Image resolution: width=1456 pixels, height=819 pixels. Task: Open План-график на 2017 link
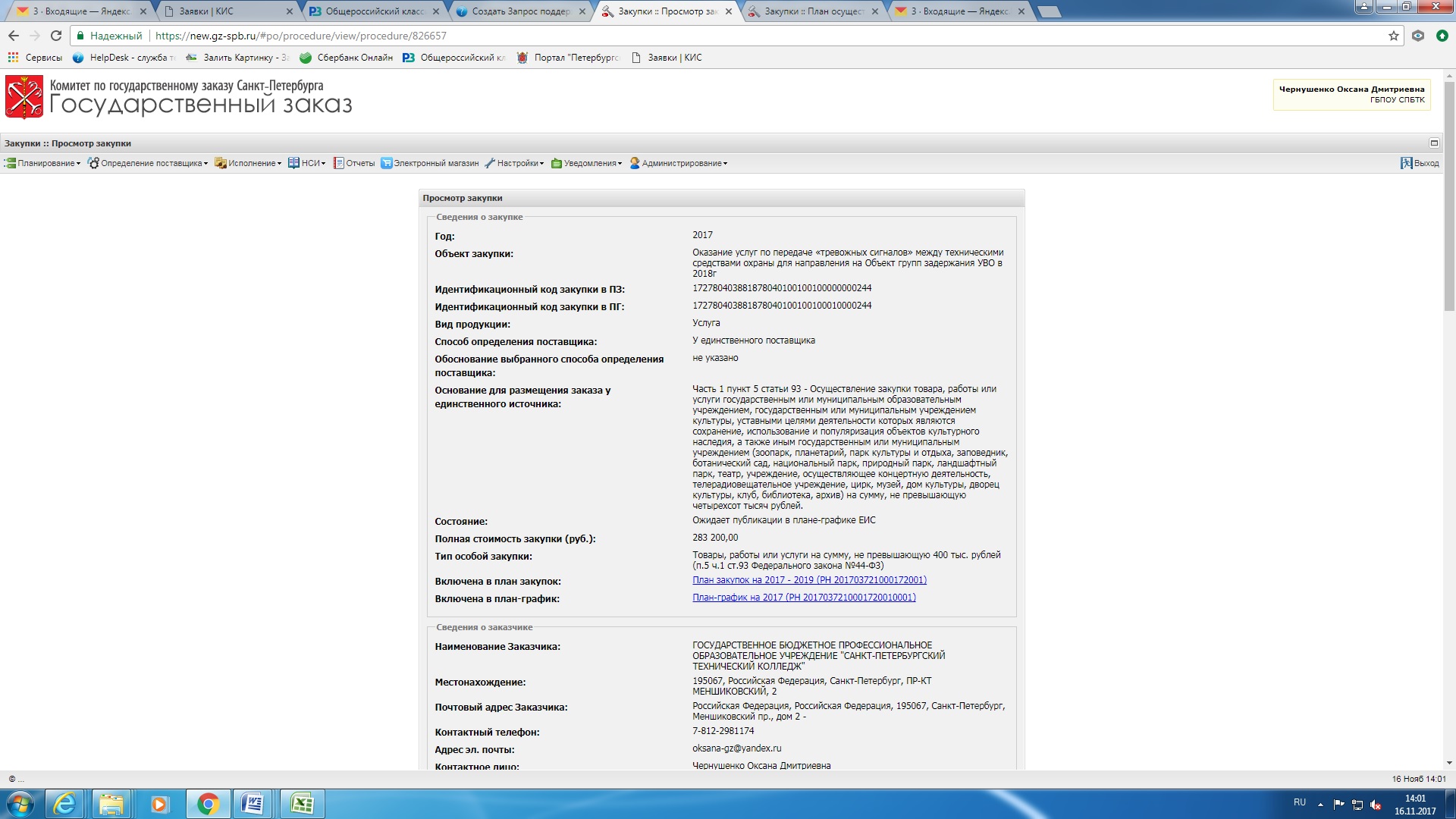[804, 598]
